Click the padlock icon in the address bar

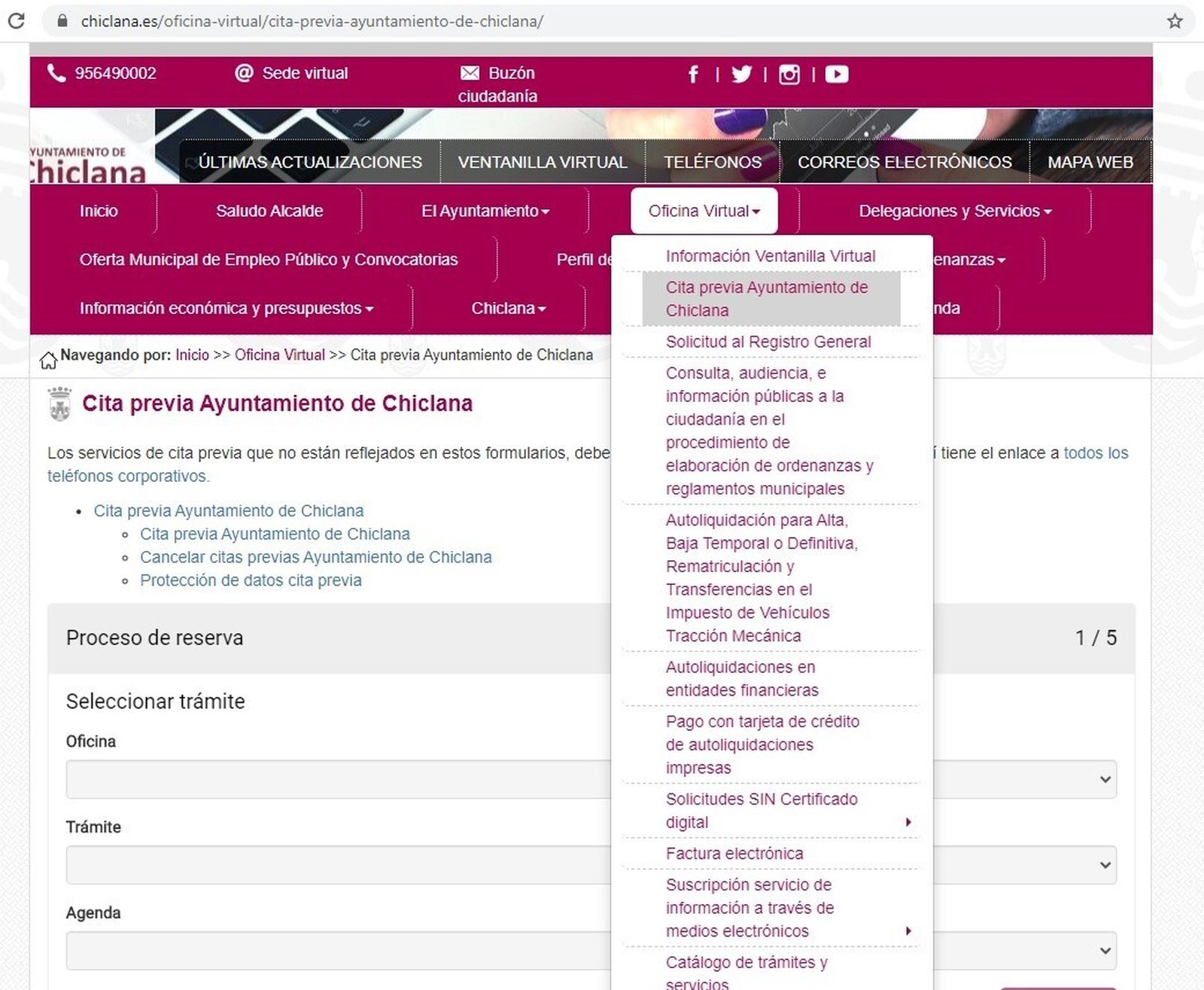coord(65,22)
